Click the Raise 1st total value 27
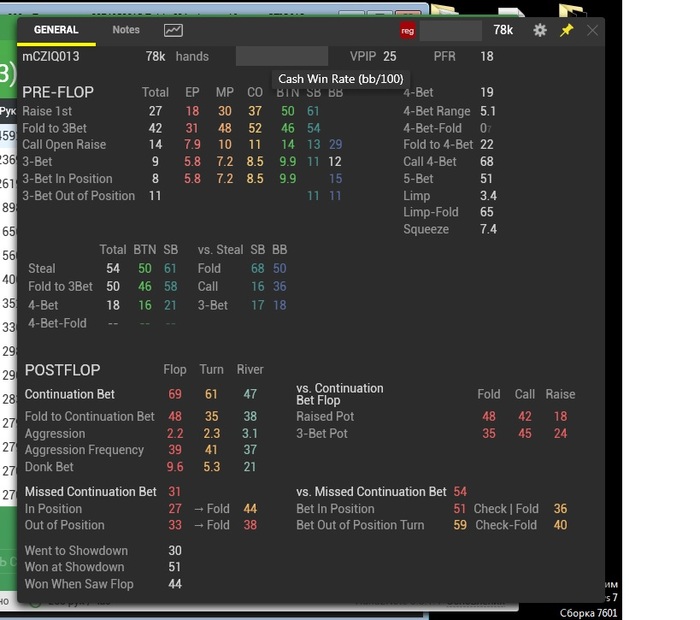This screenshot has height=620, width=700. click(155, 111)
